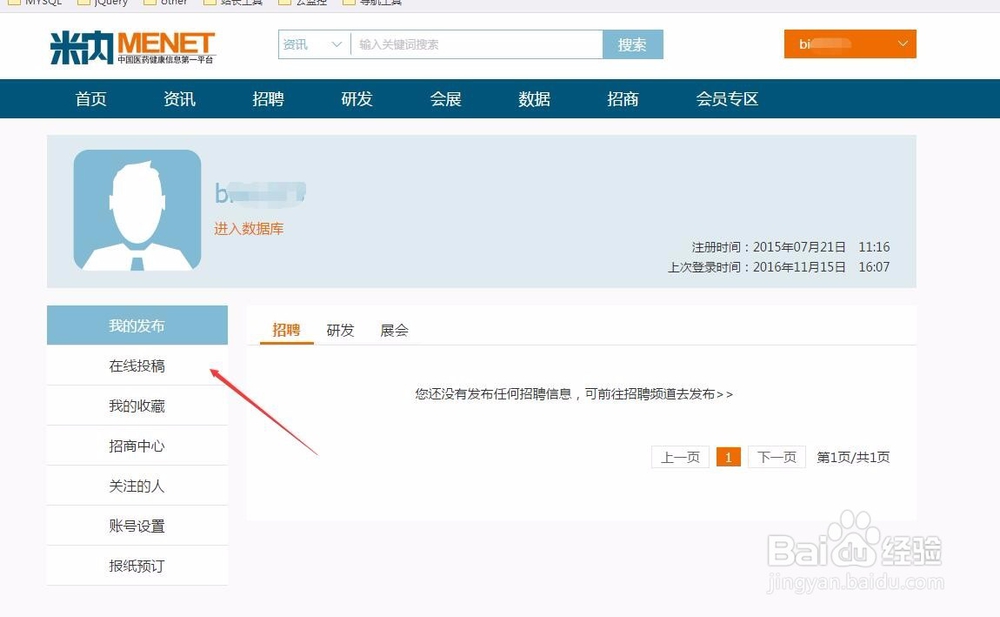
Task: Open the 导航工具 bookmark
Action: (372, 3)
